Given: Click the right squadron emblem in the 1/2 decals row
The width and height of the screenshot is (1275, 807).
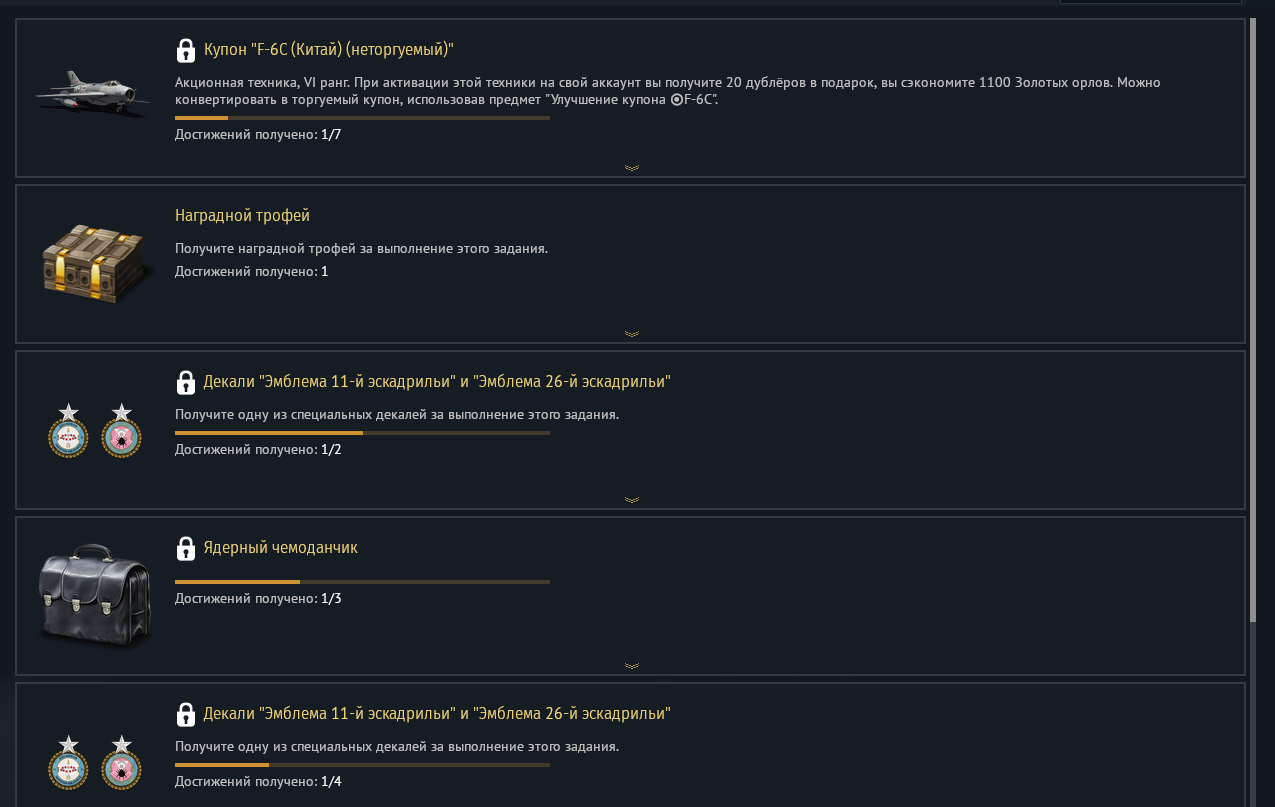Looking at the screenshot, I should (x=122, y=431).
